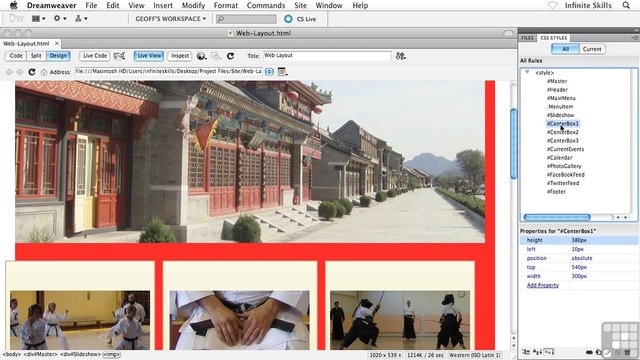This screenshot has width=640, height=360.
Task: Open the Commands menu
Action: 266,5
